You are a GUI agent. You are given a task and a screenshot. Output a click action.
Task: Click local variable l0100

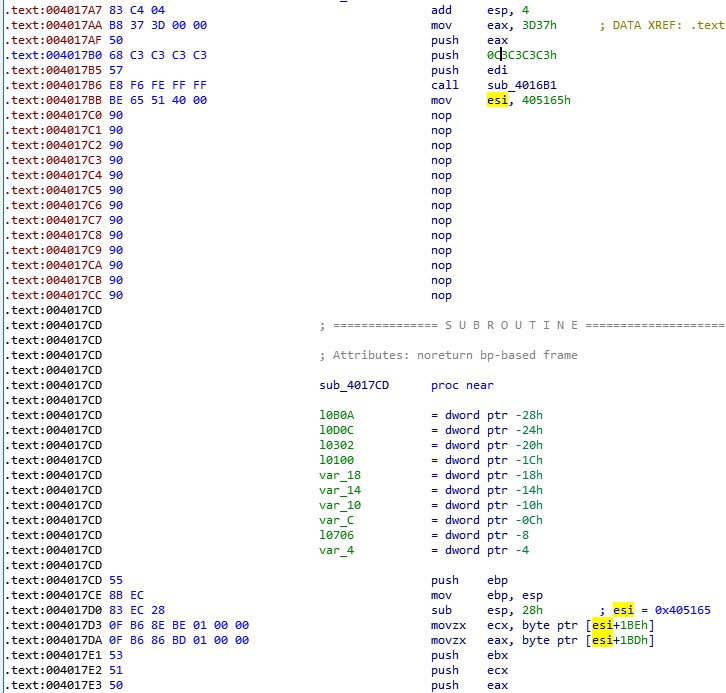click(x=337, y=460)
